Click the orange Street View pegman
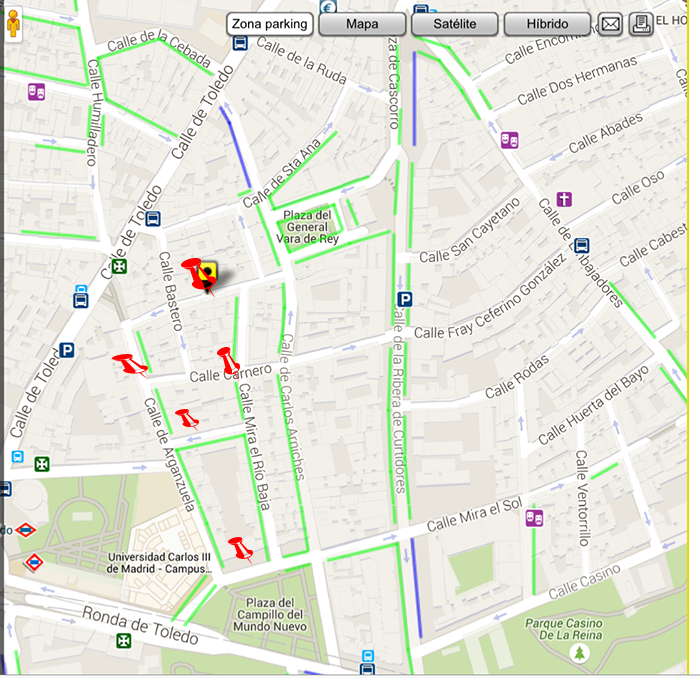The height and width of the screenshot is (678, 700). pyautogui.click(x=14, y=24)
